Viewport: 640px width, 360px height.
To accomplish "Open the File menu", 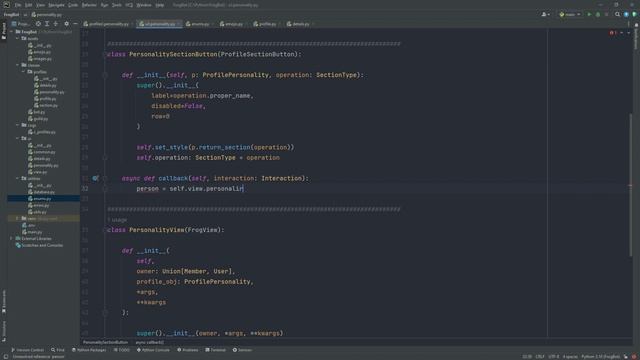I will [x=18, y=5].
